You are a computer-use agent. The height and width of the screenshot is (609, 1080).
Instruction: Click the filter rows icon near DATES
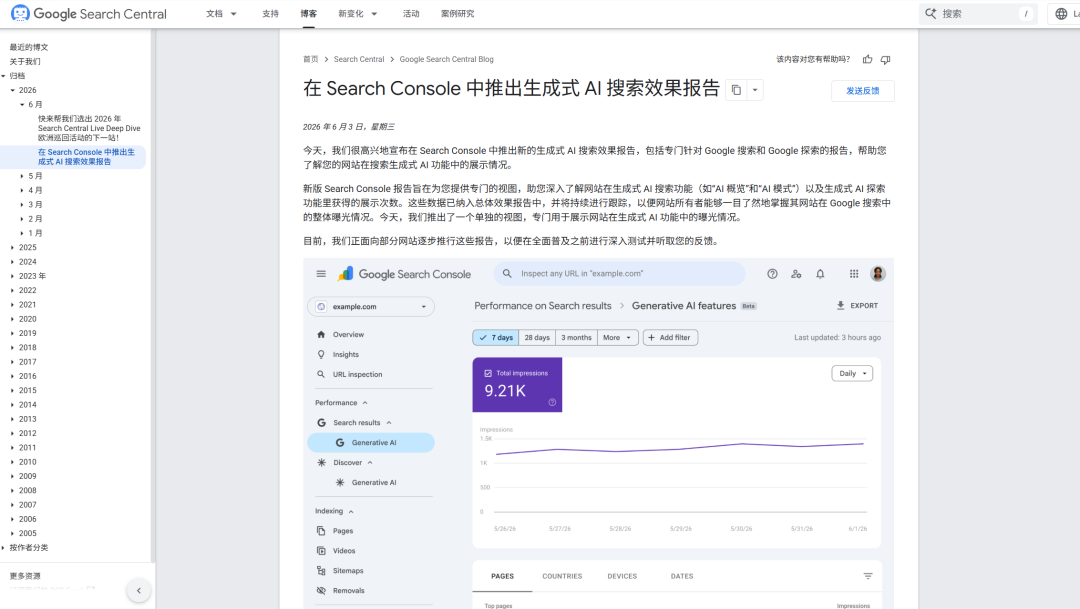click(868, 576)
